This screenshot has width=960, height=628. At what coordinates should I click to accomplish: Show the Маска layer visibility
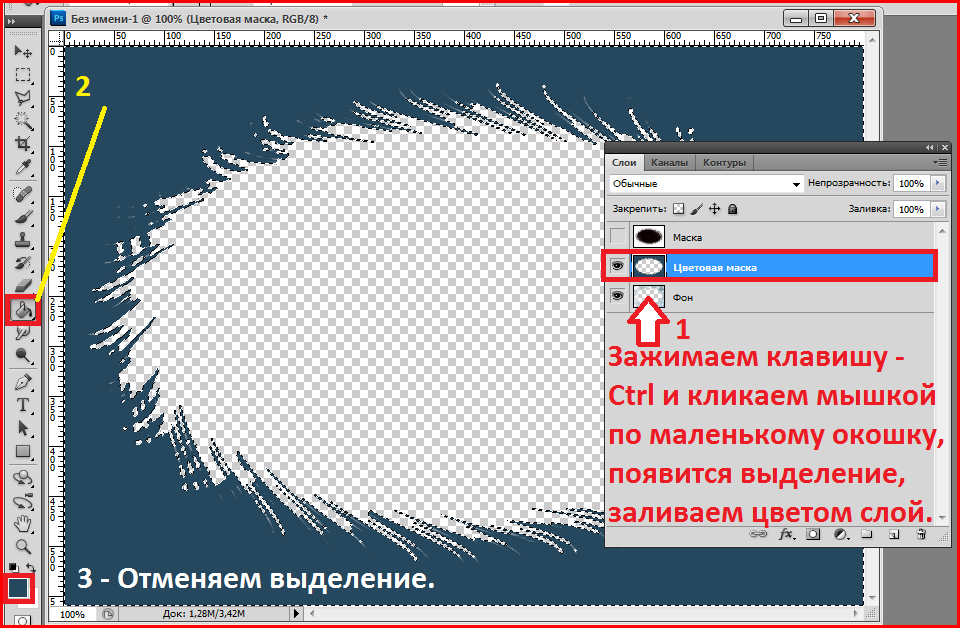[x=618, y=237]
